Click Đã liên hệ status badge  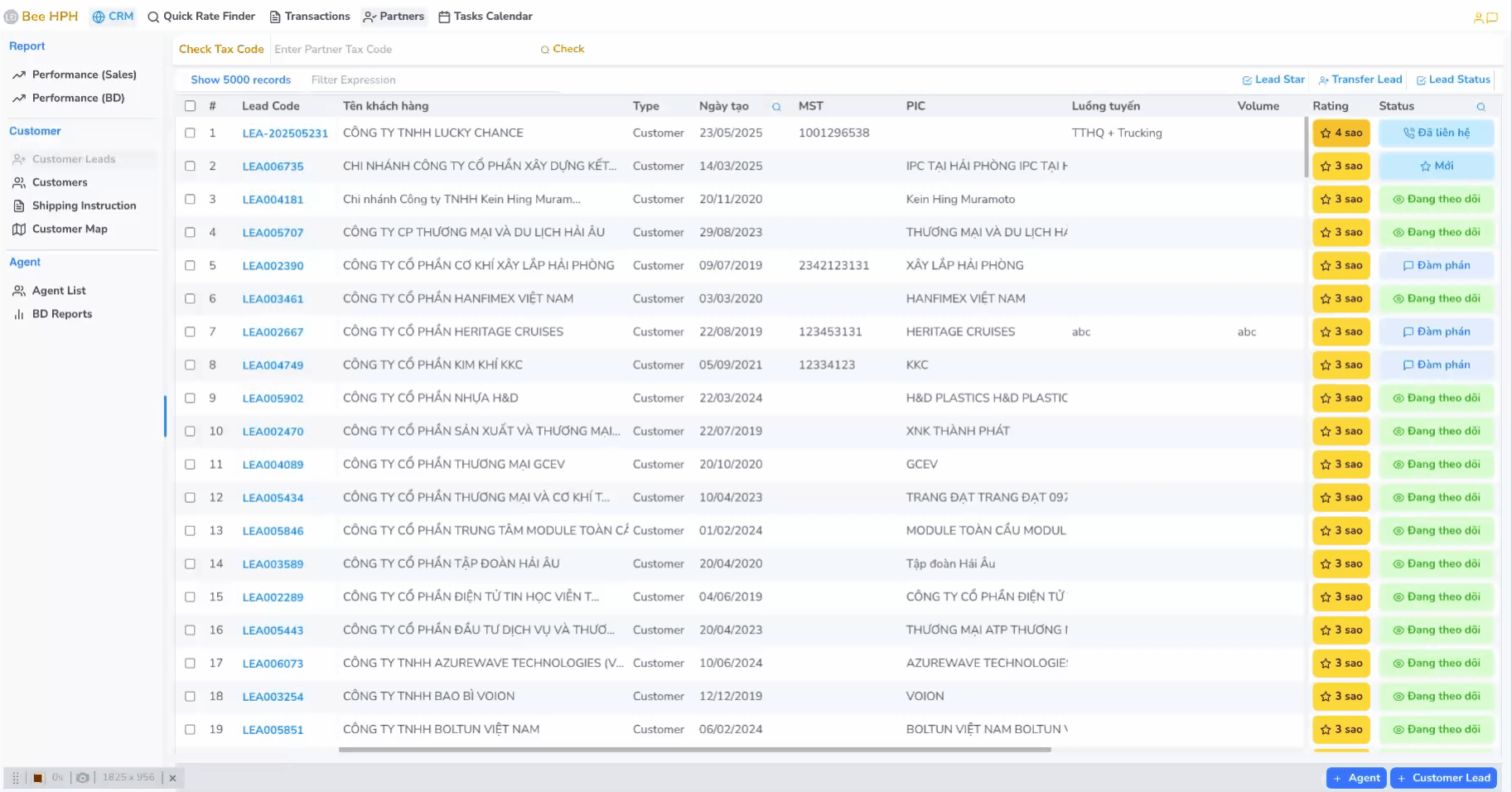(1437, 133)
